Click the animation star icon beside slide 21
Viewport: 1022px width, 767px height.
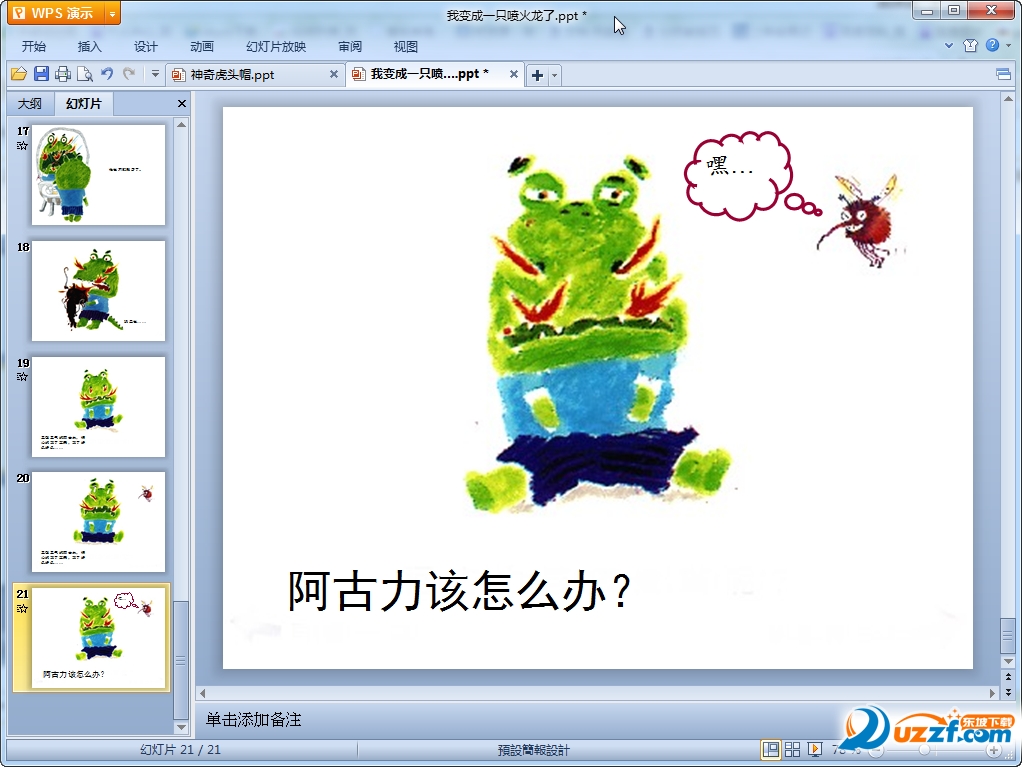tap(22, 609)
